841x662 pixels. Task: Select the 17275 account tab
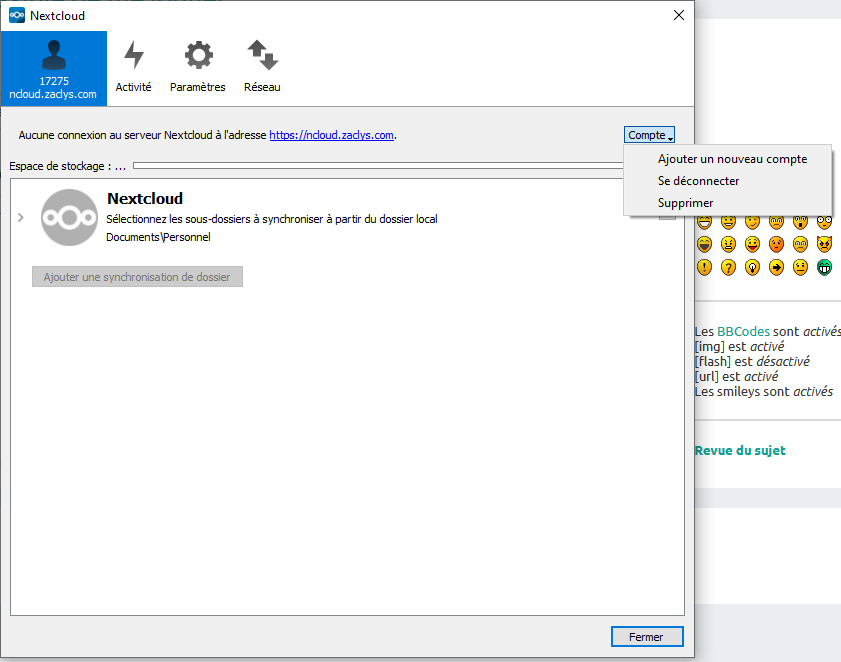[53, 68]
